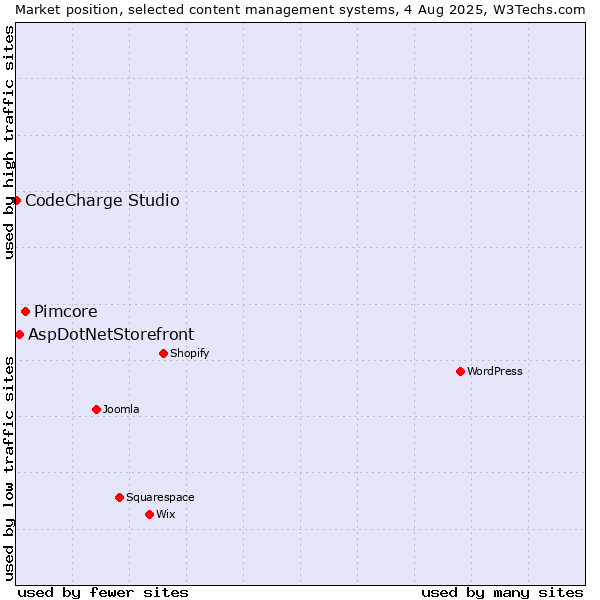Image resolution: width=600 pixels, height=600 pixels.
Task: Click the WordPress label
Action: point(495,372)
